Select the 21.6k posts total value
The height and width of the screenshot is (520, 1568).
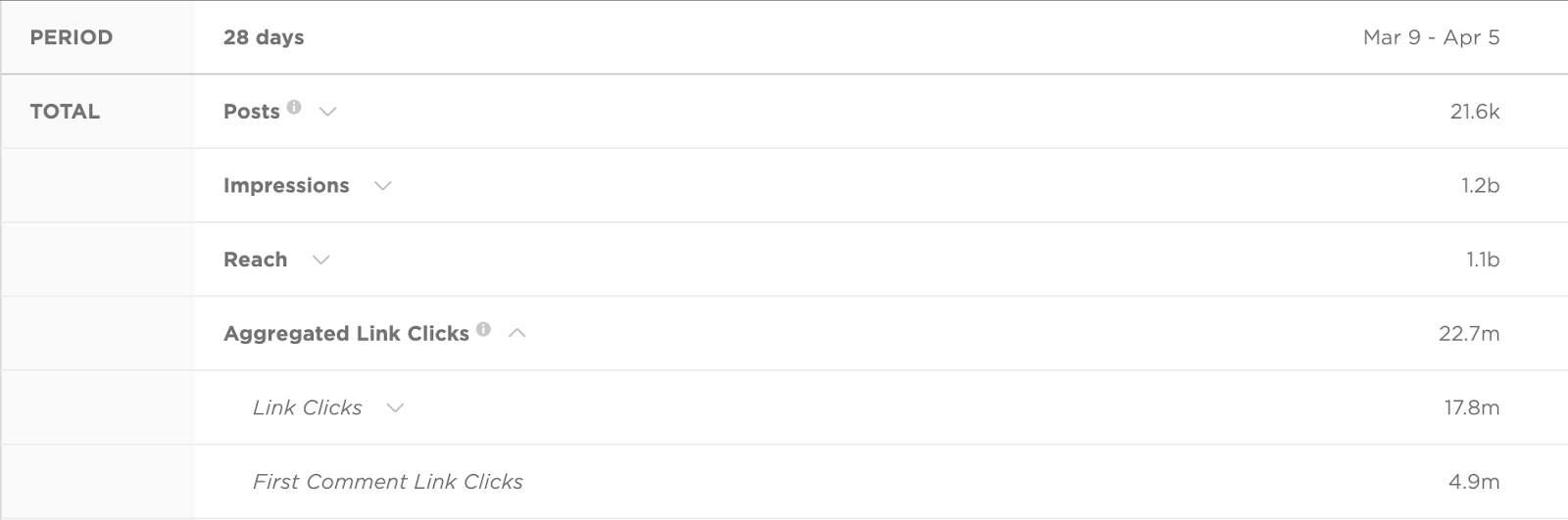point(1475,112)
